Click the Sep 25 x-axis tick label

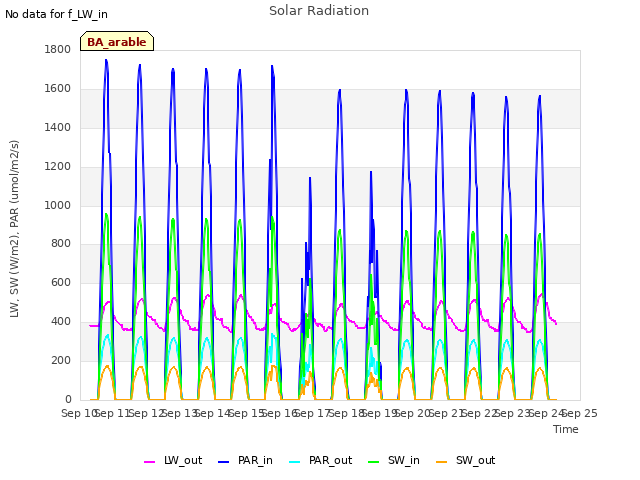pyautogui.click(x=580, y=413)
